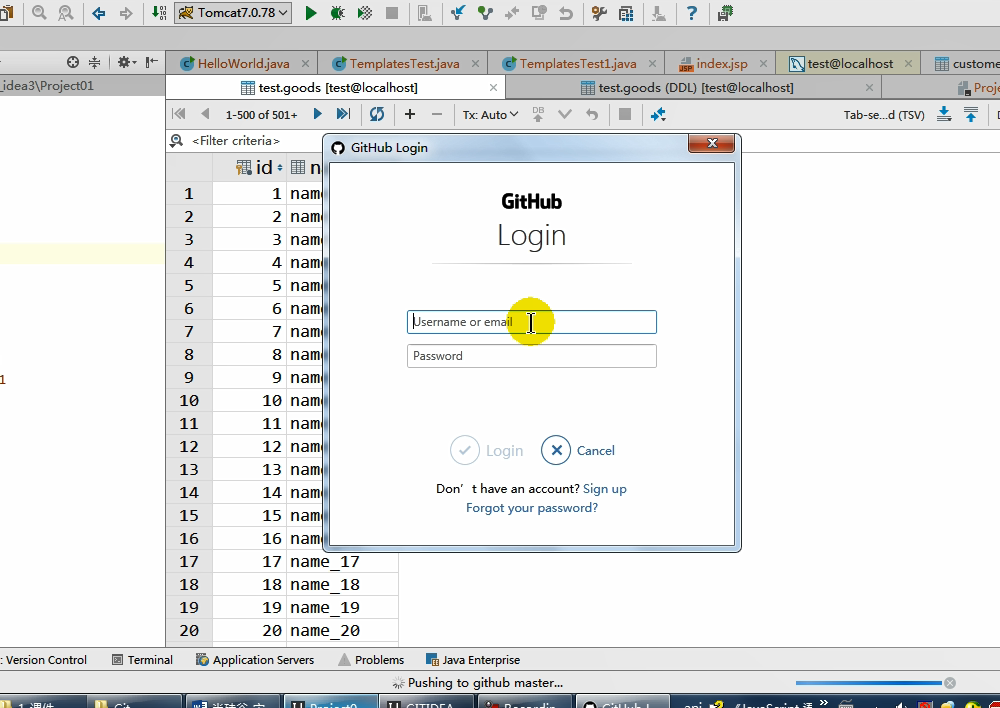This screenshot has height=708, width=1000.
Task: Click the Import from file upload icon
Action: pos(971,114)
